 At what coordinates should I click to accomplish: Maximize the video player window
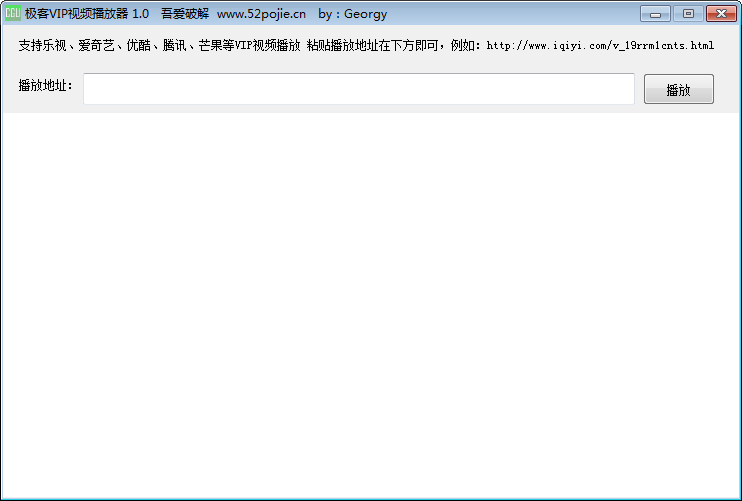pyautogui.click(x=688, y=14)
